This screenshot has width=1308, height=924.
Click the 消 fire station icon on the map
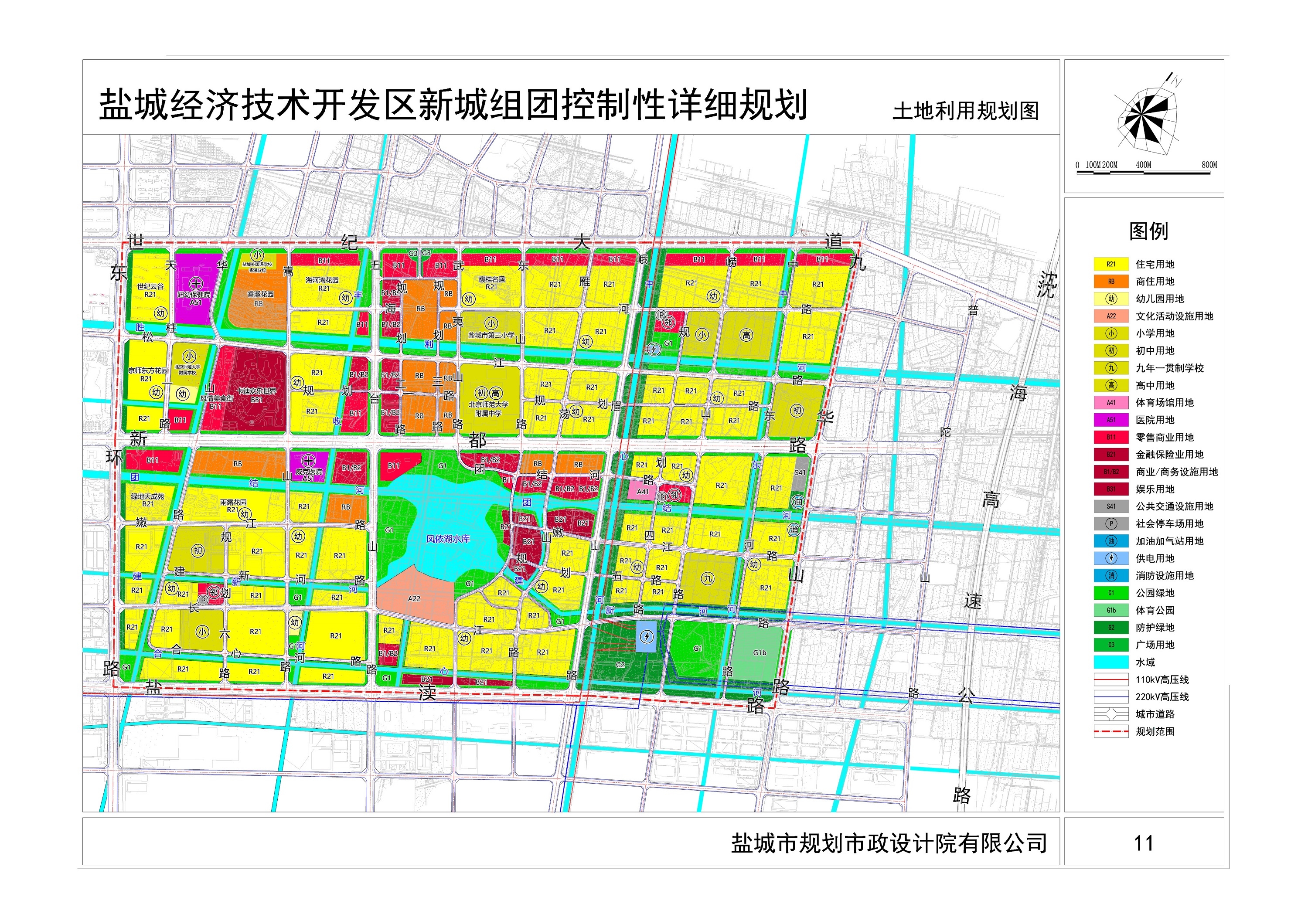click(x=794, y=530)
